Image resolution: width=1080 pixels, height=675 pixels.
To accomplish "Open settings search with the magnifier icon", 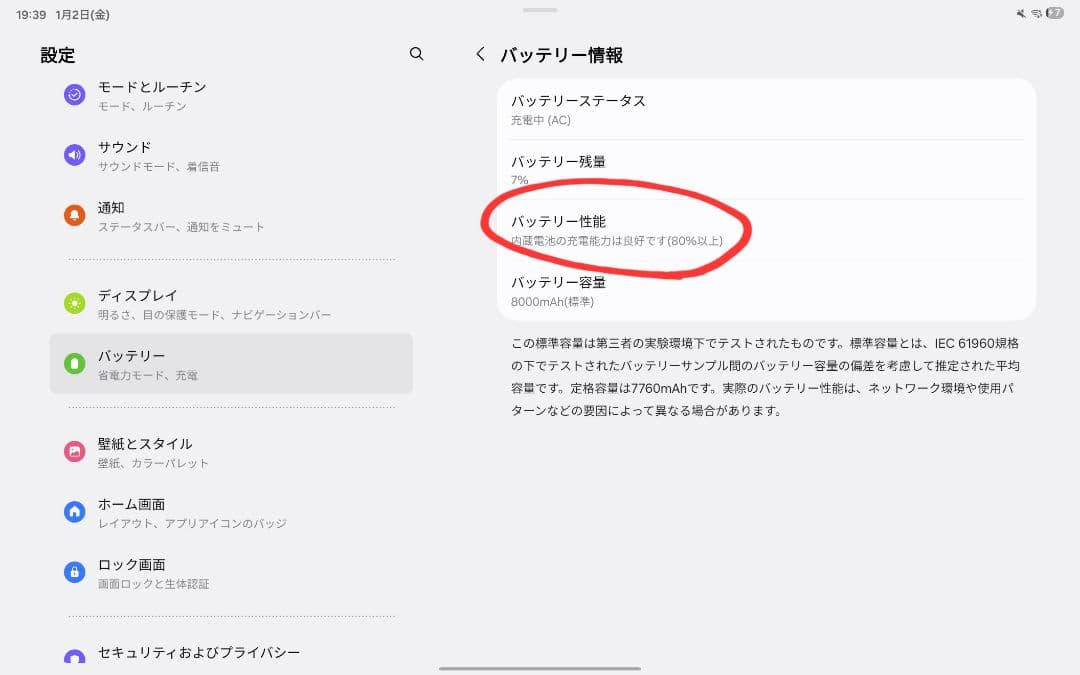I will 416,55.
